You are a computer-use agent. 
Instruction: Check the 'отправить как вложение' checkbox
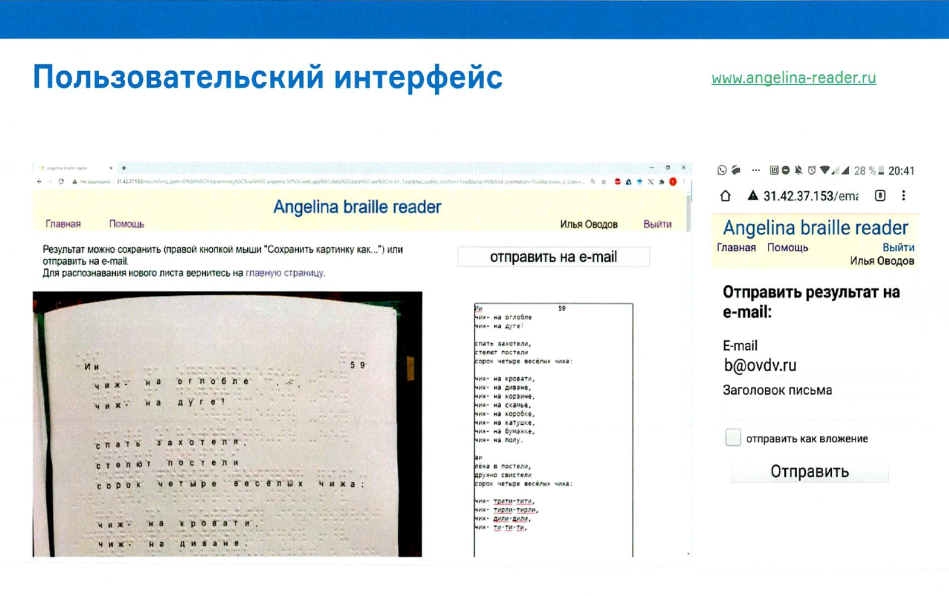click(x=733, y=438)
